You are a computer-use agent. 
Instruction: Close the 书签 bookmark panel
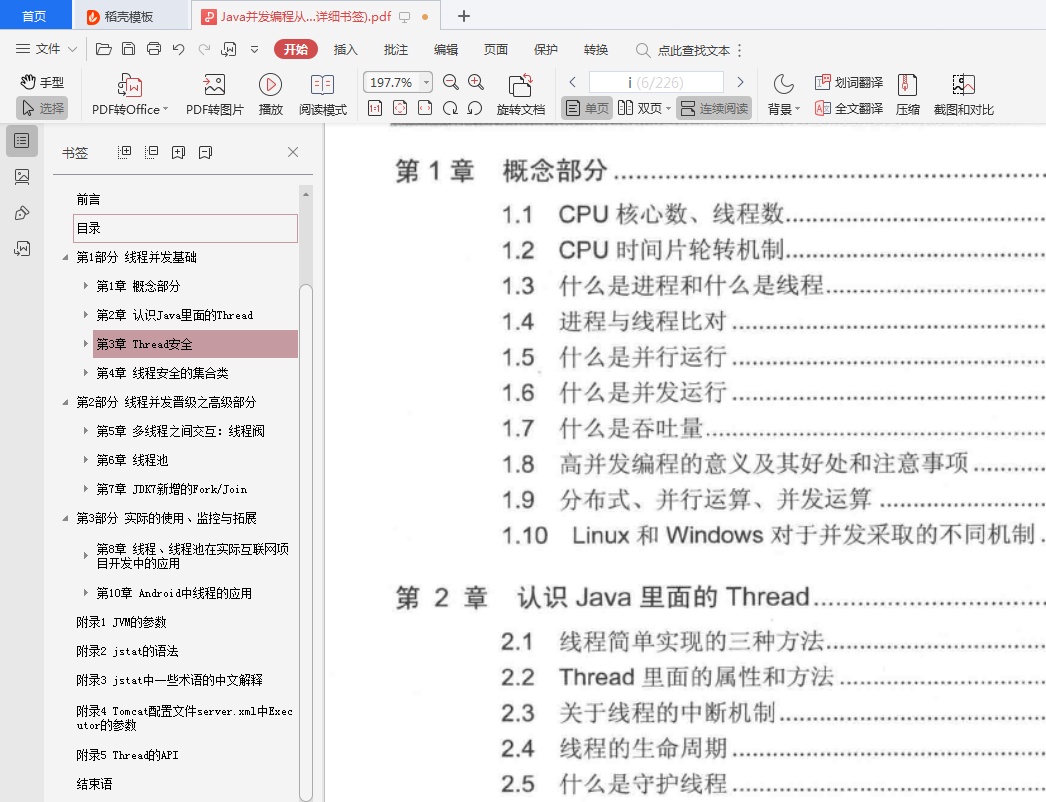(293, 152)
